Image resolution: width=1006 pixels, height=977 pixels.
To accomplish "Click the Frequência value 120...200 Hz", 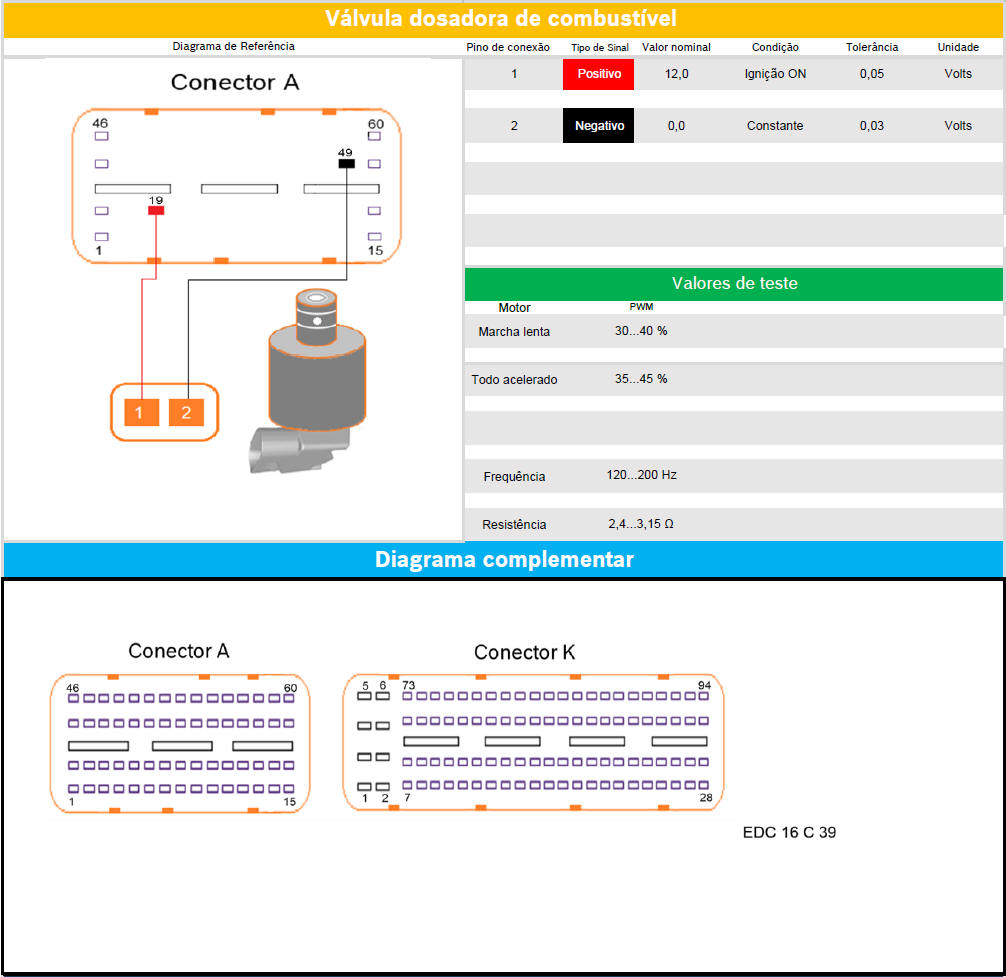I will (x=641, y=475).
